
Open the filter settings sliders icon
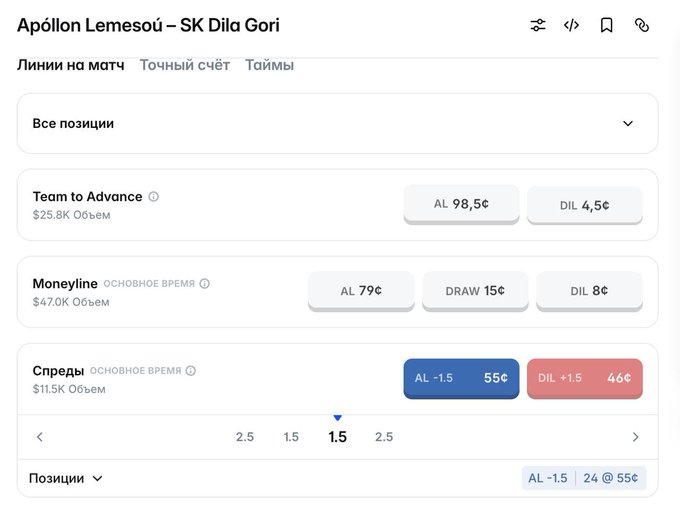tap(538, 25)
